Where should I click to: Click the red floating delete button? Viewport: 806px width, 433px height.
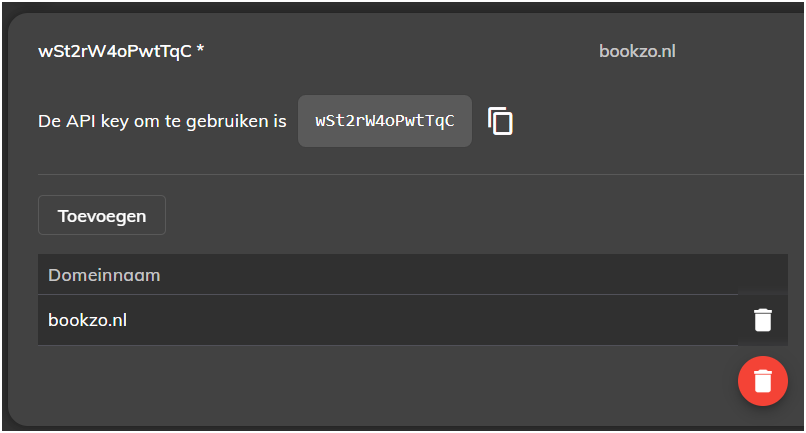[x=763, y=381]
